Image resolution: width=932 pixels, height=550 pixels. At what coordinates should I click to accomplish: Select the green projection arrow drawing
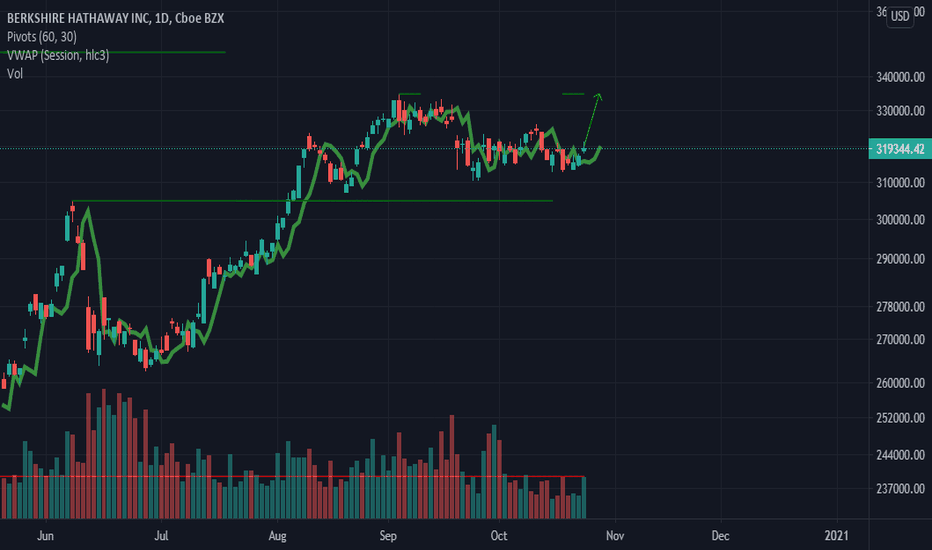591,122
